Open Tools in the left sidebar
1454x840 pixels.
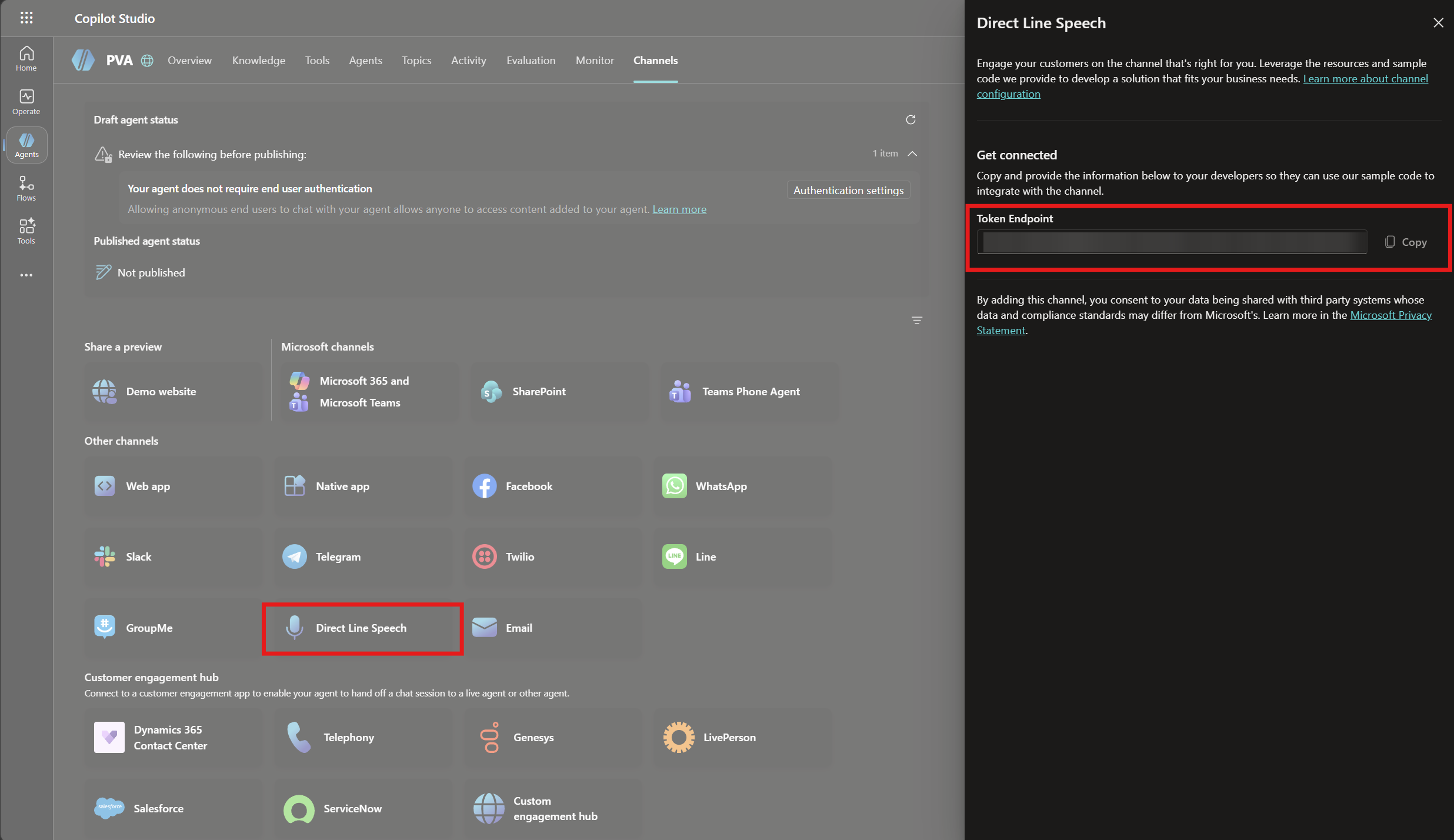26,232
